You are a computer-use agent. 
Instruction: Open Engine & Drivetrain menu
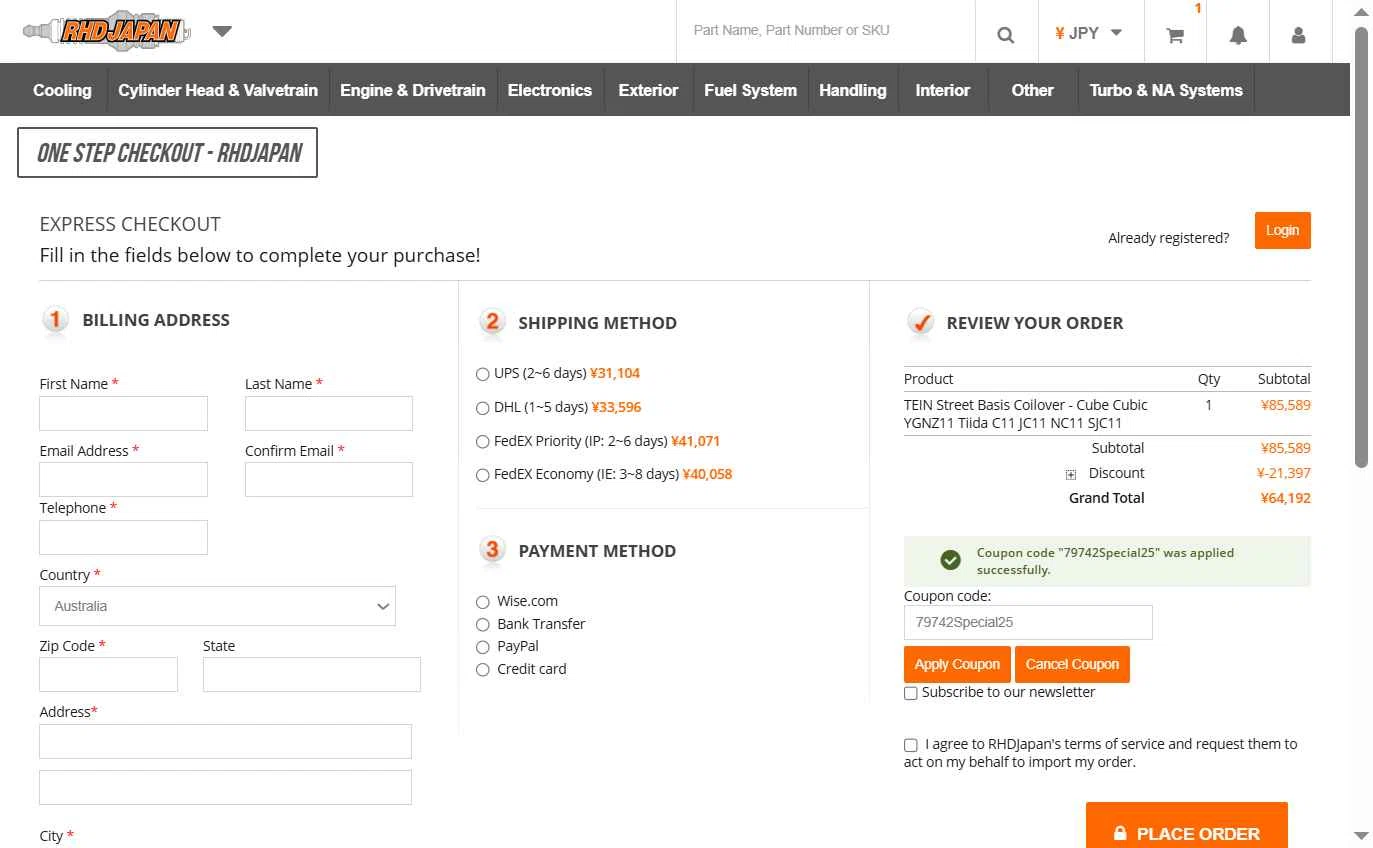point(413,90)
